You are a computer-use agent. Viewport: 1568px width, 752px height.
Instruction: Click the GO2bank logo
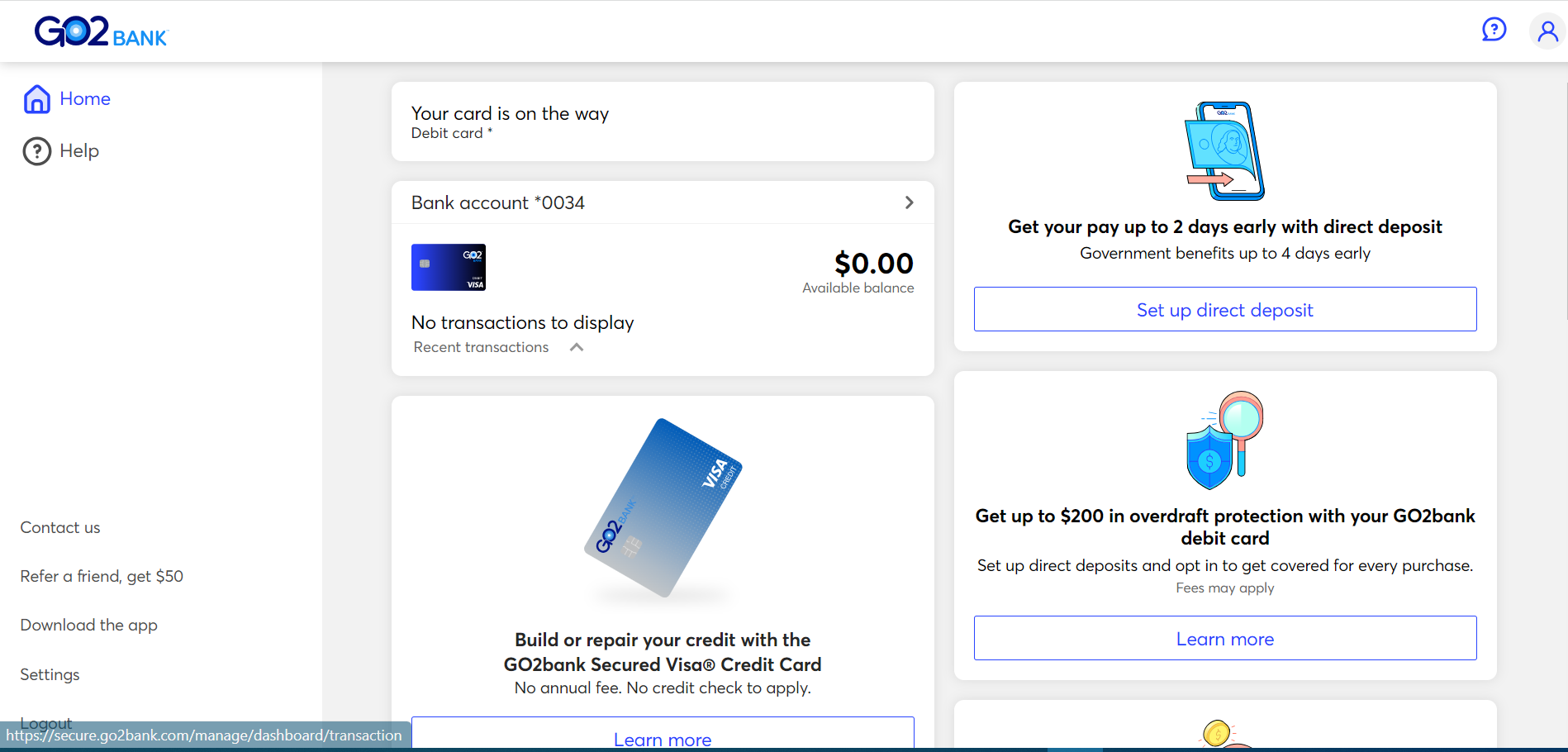pos(101,31)
